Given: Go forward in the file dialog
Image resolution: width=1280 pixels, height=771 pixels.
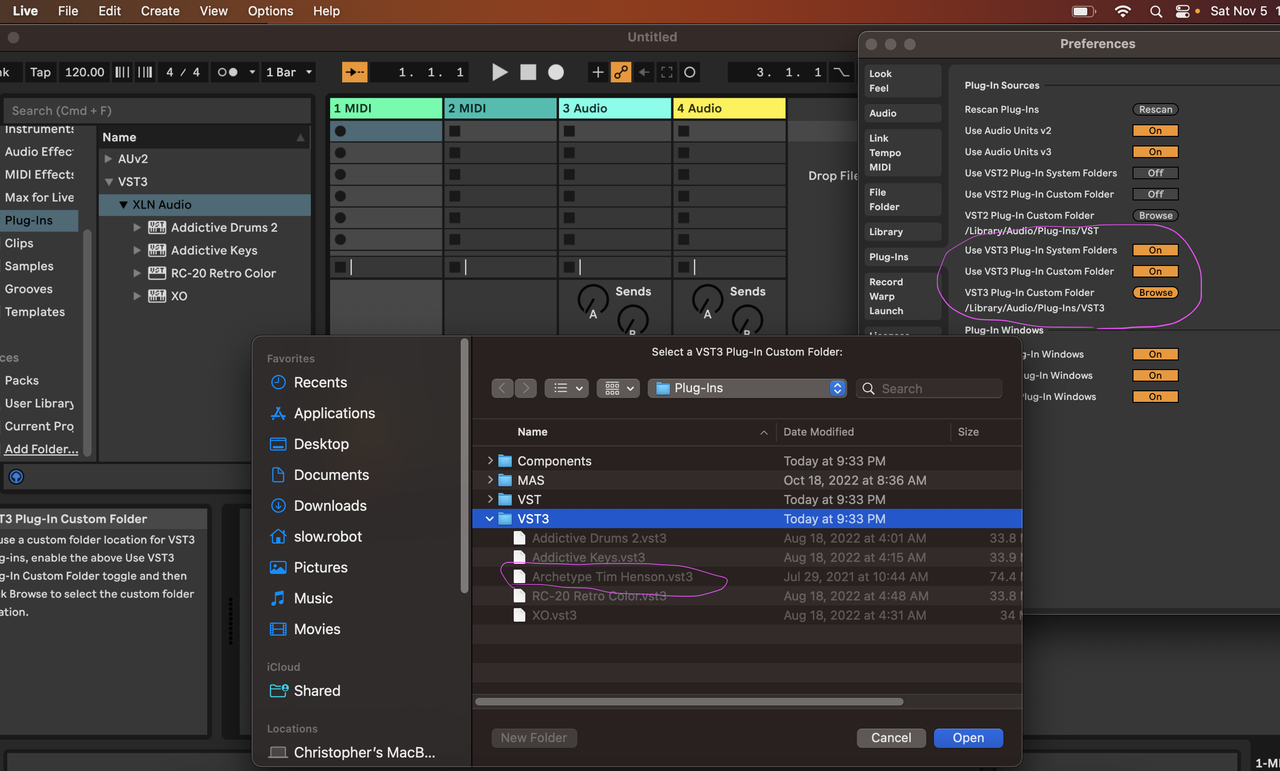Looking at the screenshot, I should click(526, 388).
